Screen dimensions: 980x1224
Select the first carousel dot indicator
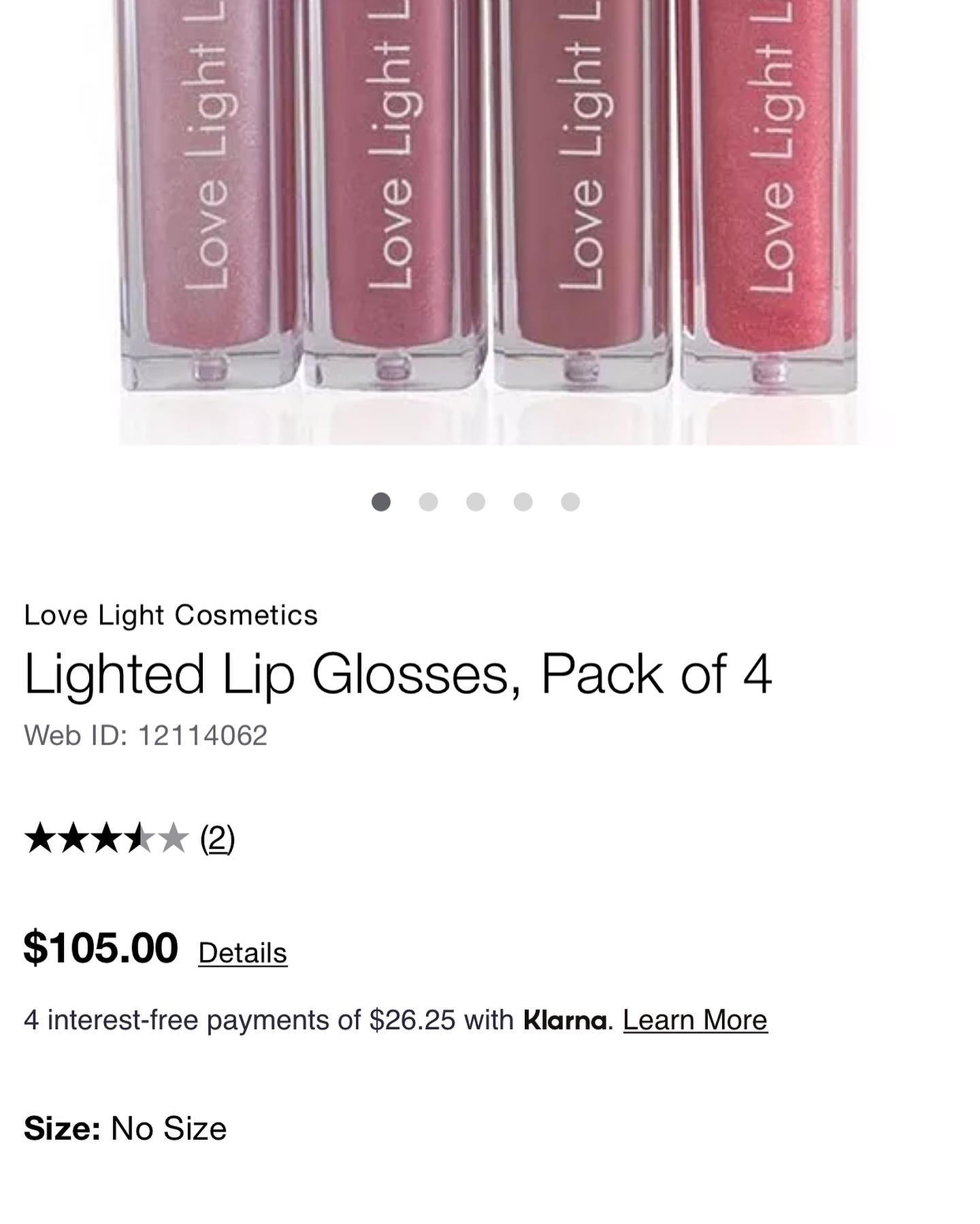coord(381,502)
